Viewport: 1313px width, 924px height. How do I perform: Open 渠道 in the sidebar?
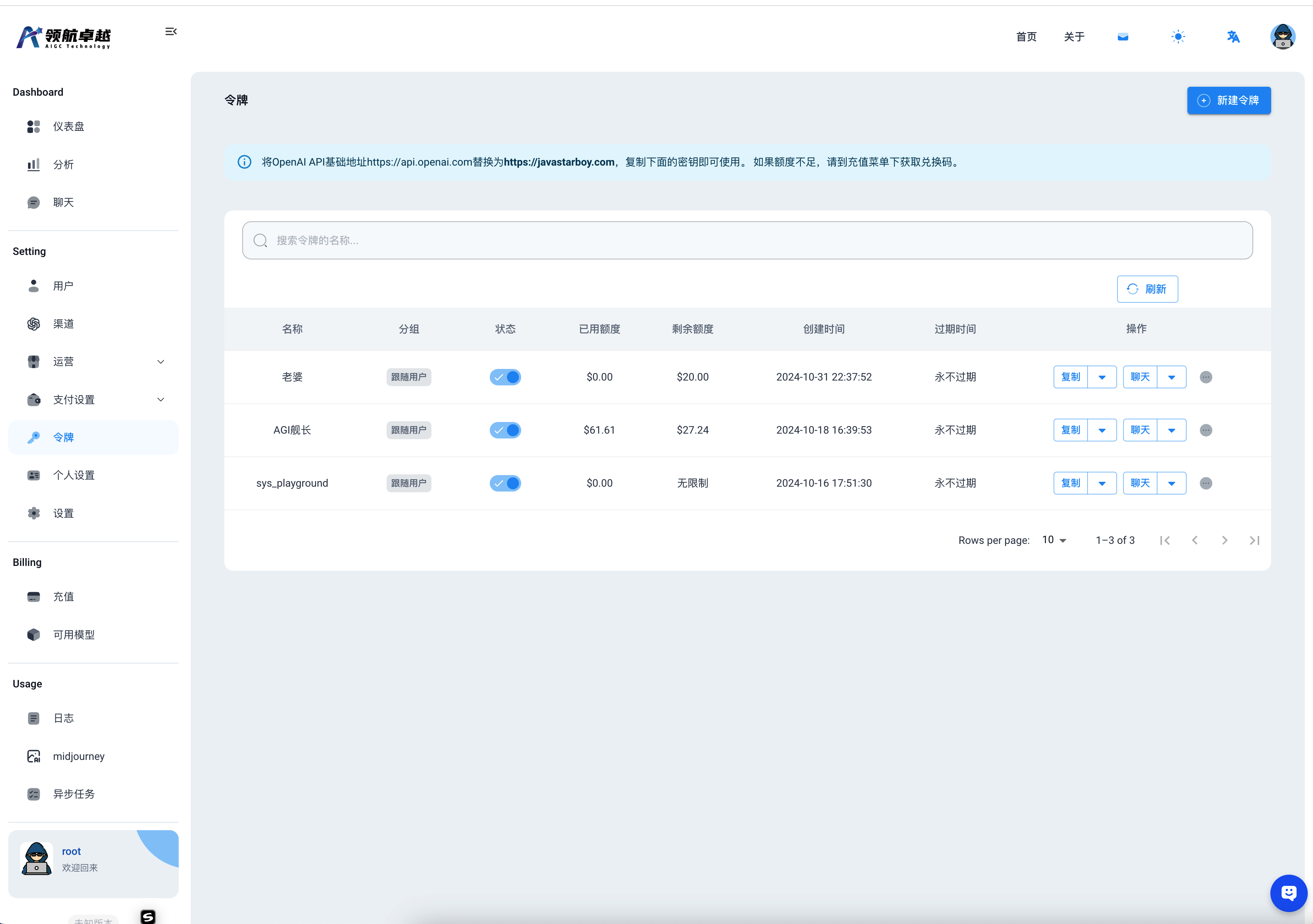(63, 324)
